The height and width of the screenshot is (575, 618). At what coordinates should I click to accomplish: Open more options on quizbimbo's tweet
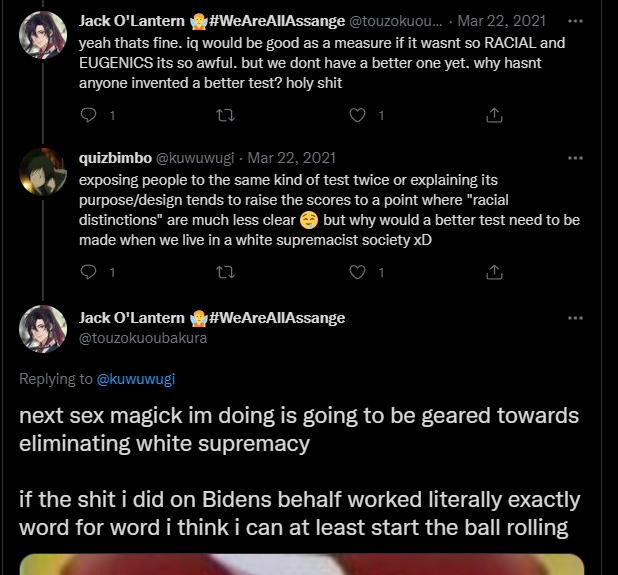[x=575, y=157]
